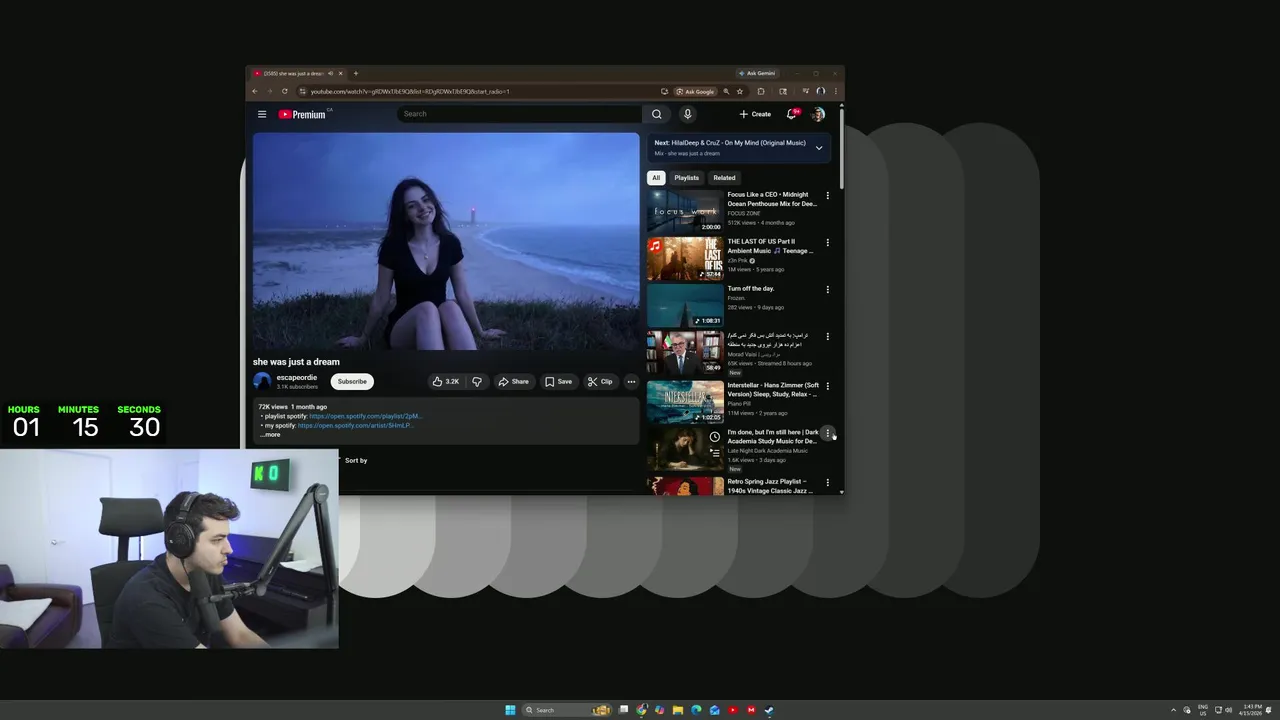This screenshot has width=1280, height=720.
Task: Open the playlist Spotify link
Action: 366,416
